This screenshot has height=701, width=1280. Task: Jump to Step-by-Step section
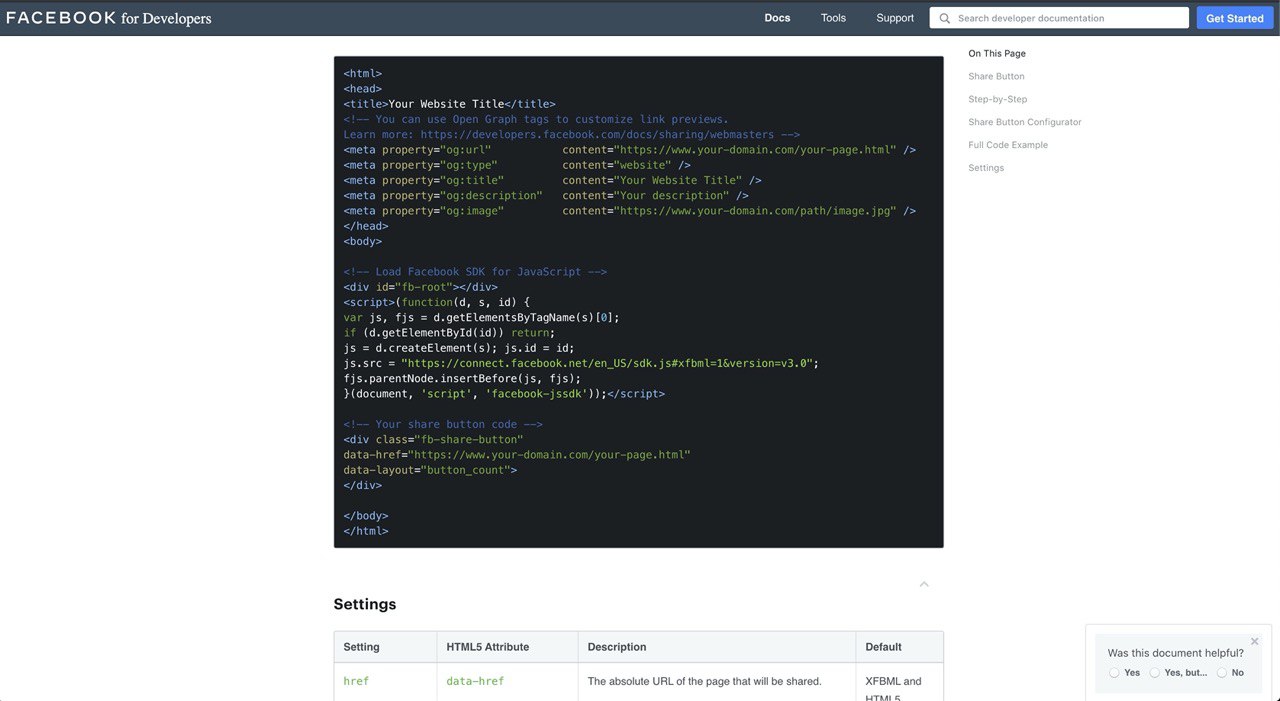pyautogui.click(x=997, y=99)
